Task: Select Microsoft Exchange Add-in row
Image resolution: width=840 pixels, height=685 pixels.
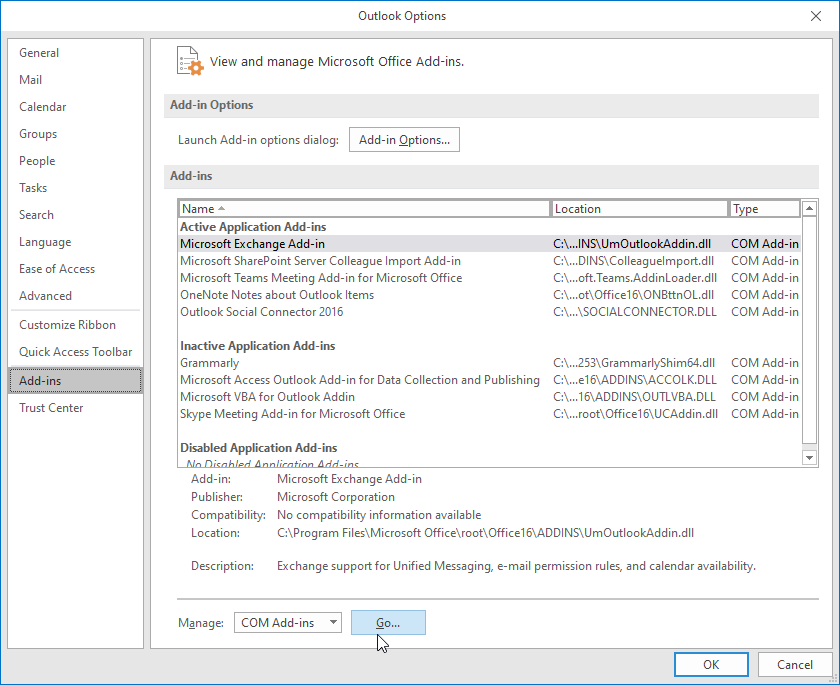Action: click(490, 244)
